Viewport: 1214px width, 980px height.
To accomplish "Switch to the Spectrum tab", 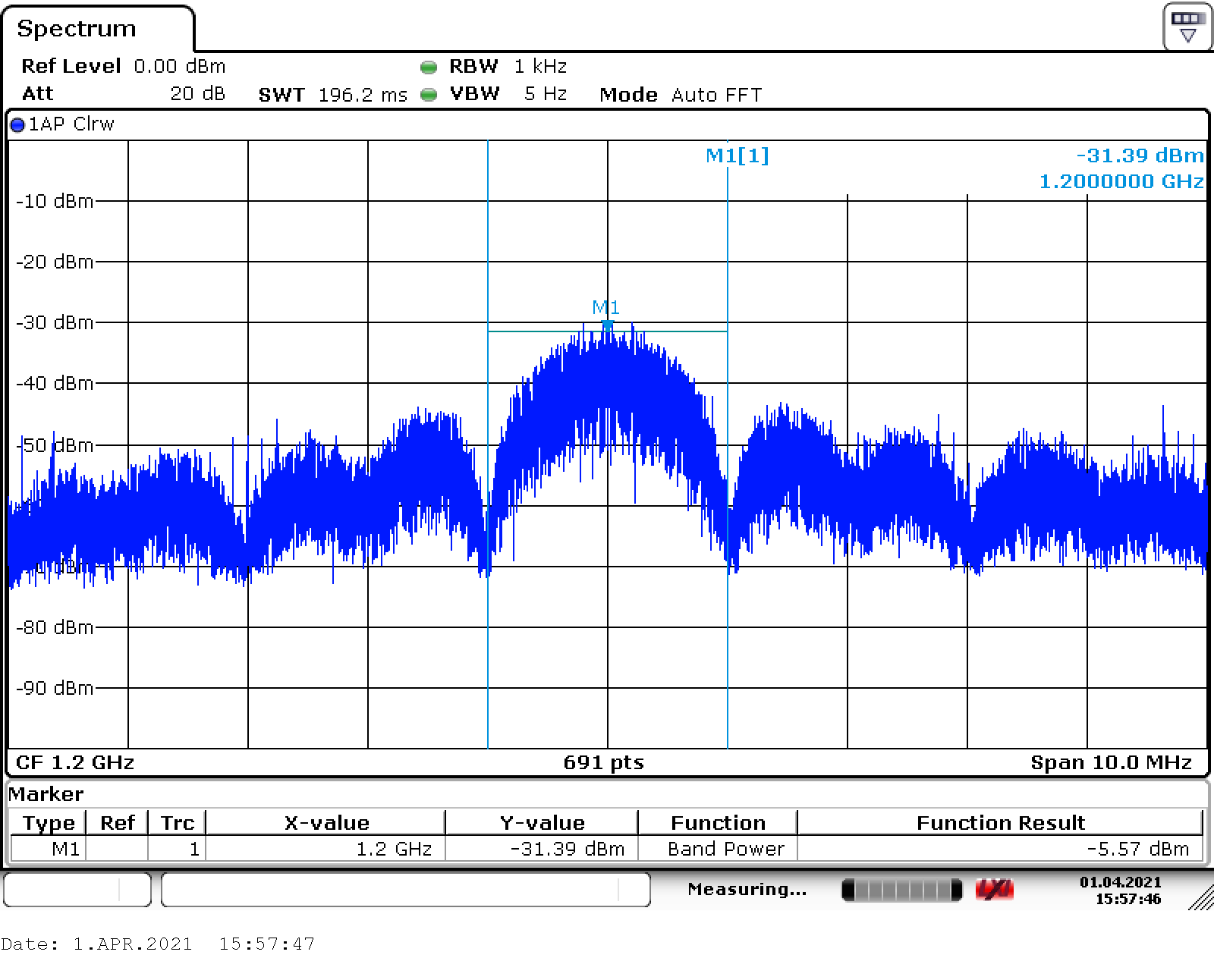I will tap(77, 29).
